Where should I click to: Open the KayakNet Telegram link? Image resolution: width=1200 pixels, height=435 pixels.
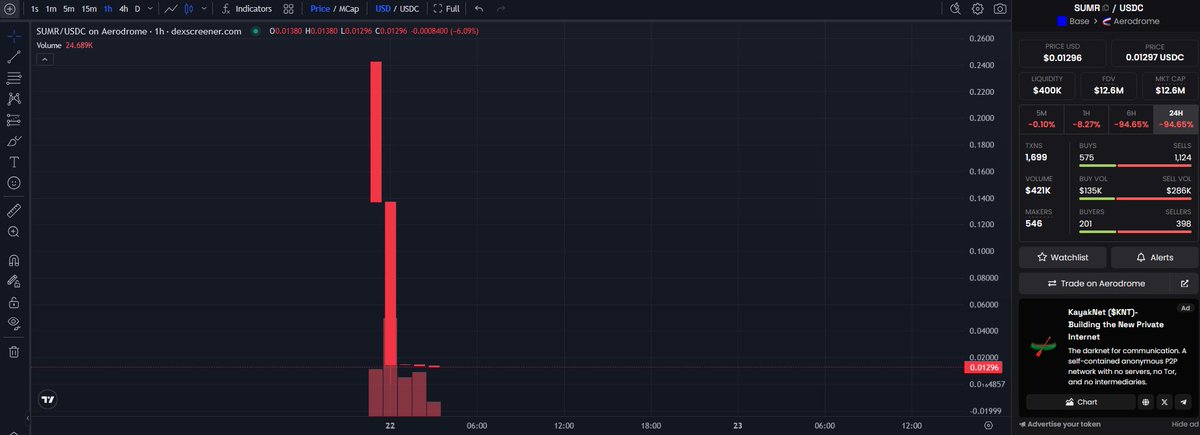tap(1182, 402)
